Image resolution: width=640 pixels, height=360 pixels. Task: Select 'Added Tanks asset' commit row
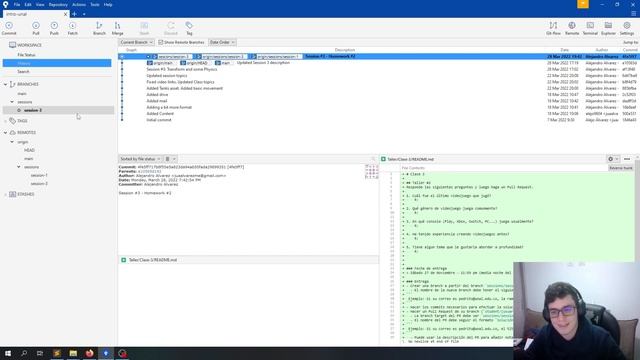(x=379, y=88)
